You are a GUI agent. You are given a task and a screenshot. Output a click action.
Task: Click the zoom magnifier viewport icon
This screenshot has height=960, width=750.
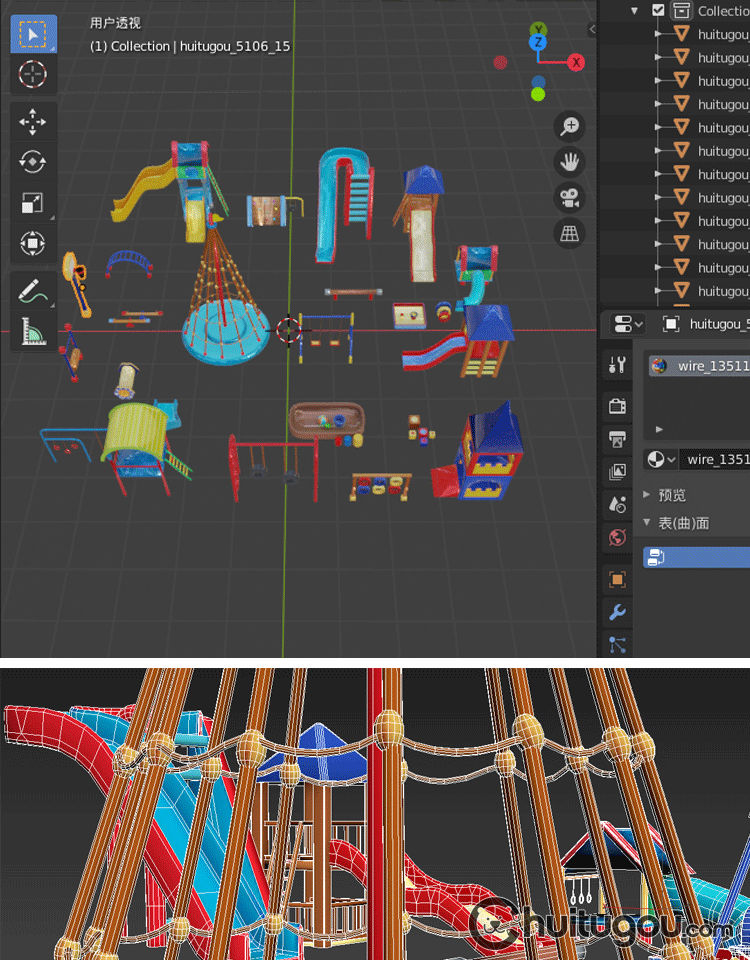[x=570, y=126]
